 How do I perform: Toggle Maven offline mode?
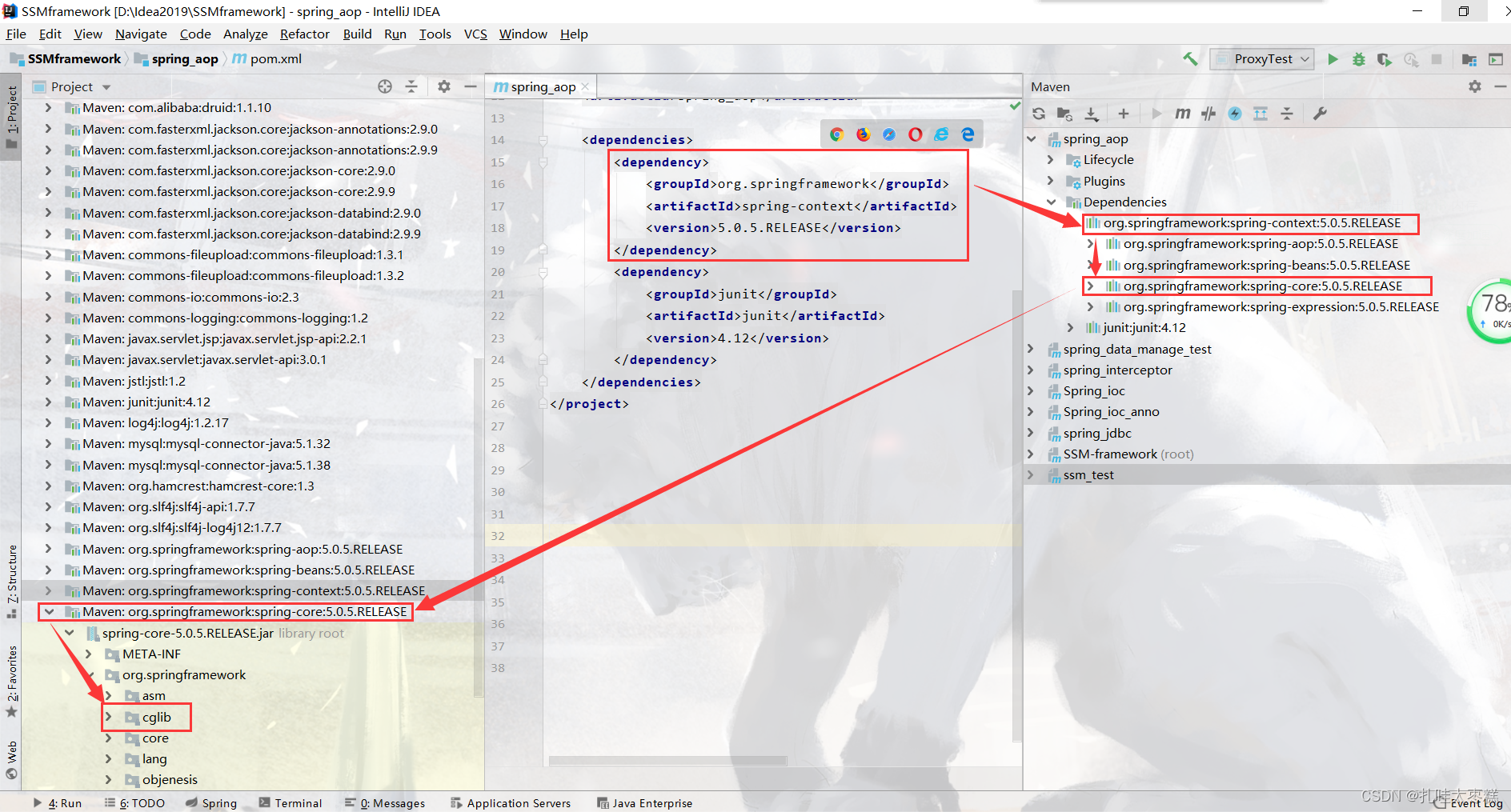1208,114
